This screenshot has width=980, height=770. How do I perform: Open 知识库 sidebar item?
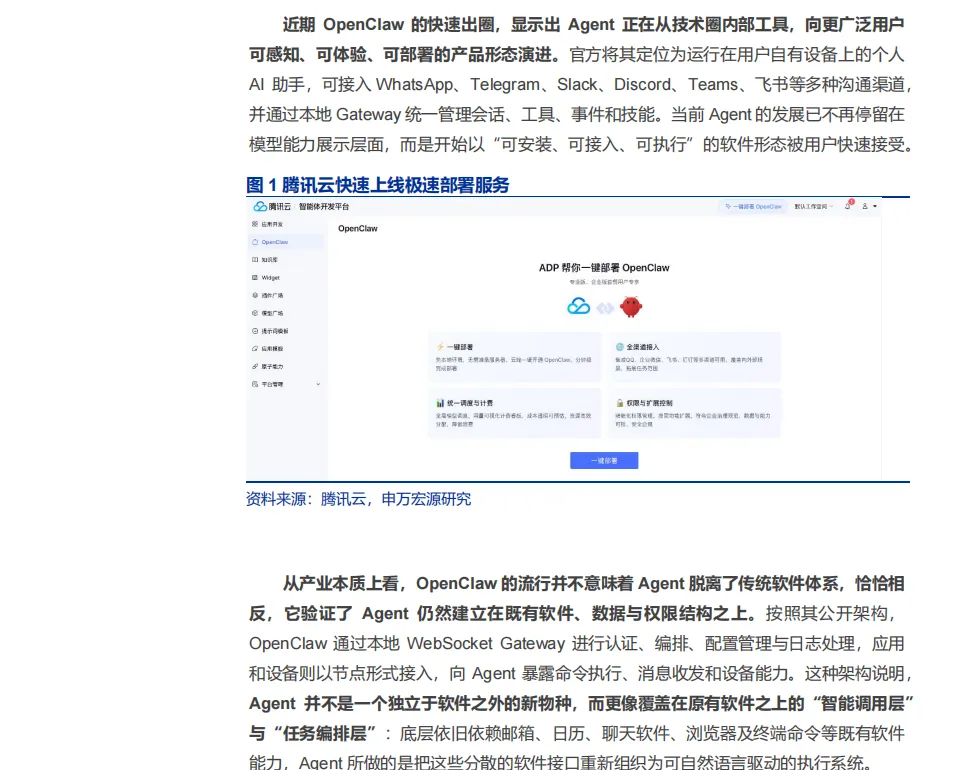tap(269, 259)
